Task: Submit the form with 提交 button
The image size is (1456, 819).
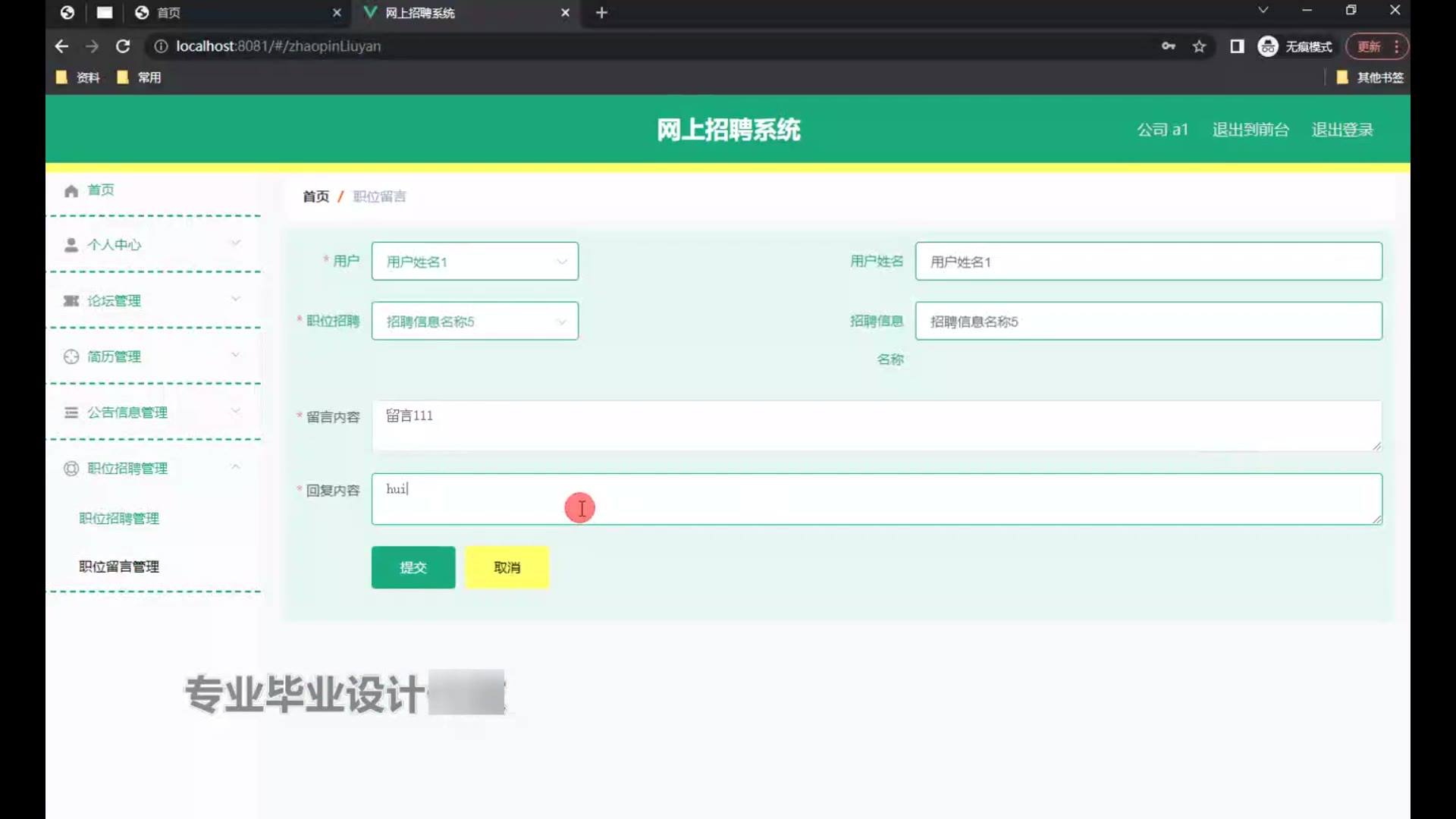Action: [413, 567]
